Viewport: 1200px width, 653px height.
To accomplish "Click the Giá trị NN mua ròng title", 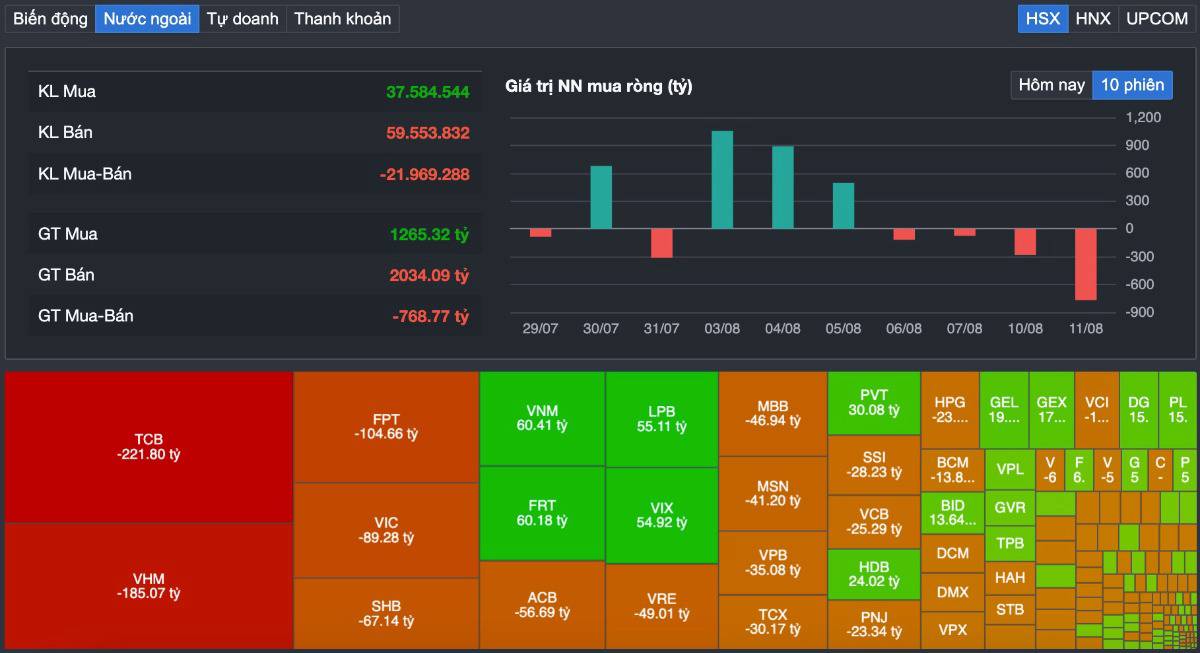I will (599, 87).
